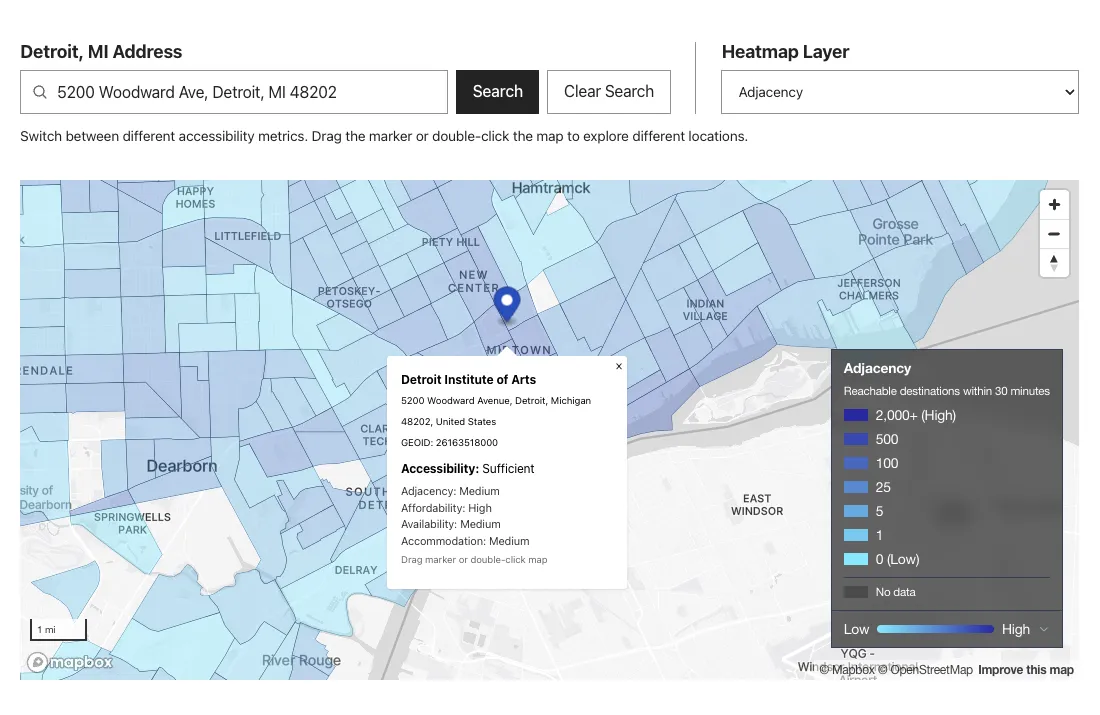
Task: Click the Indian Village map label
Action: coord(705,309)
